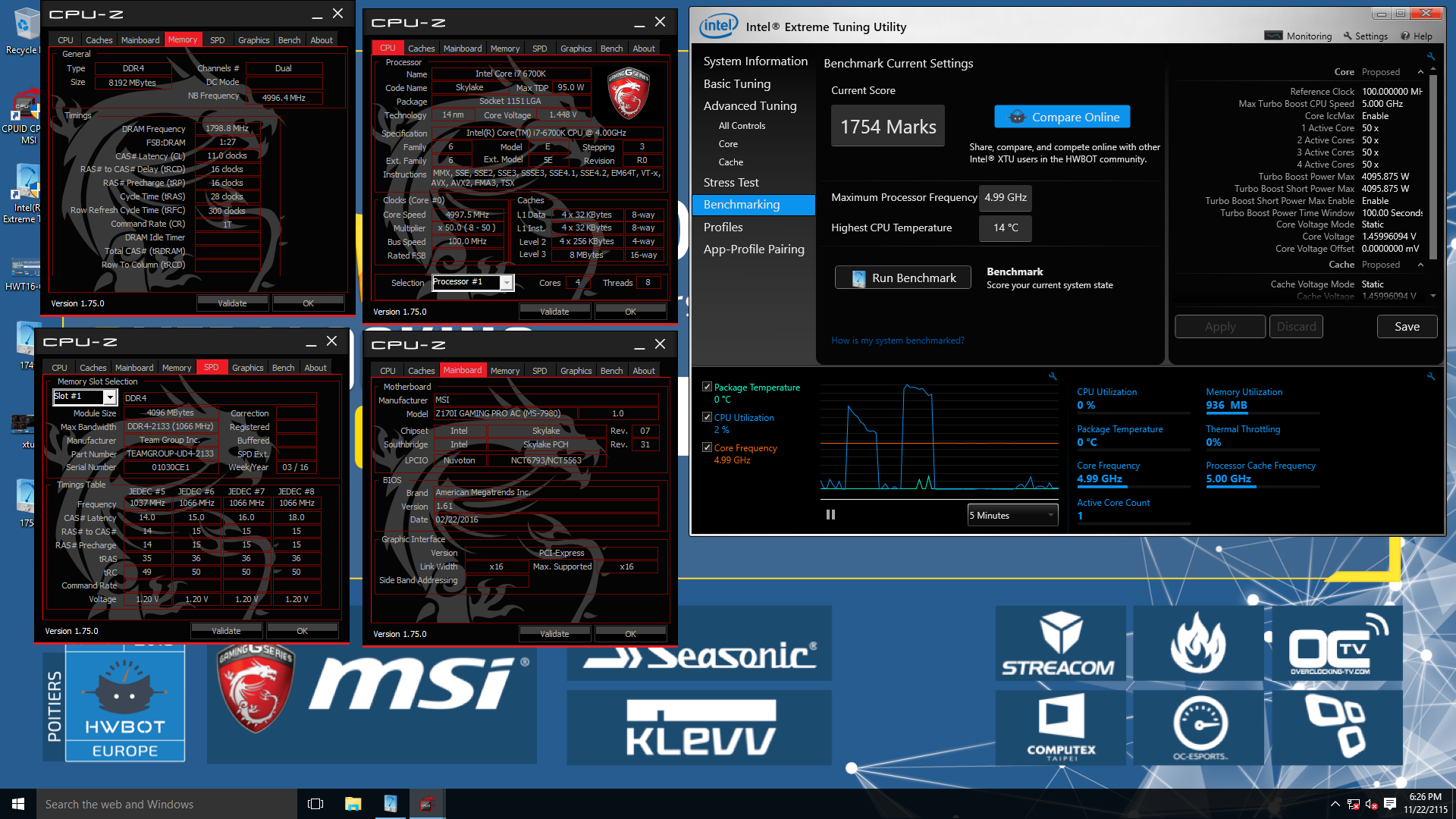Open the volume tray icon

point(1371,804)
